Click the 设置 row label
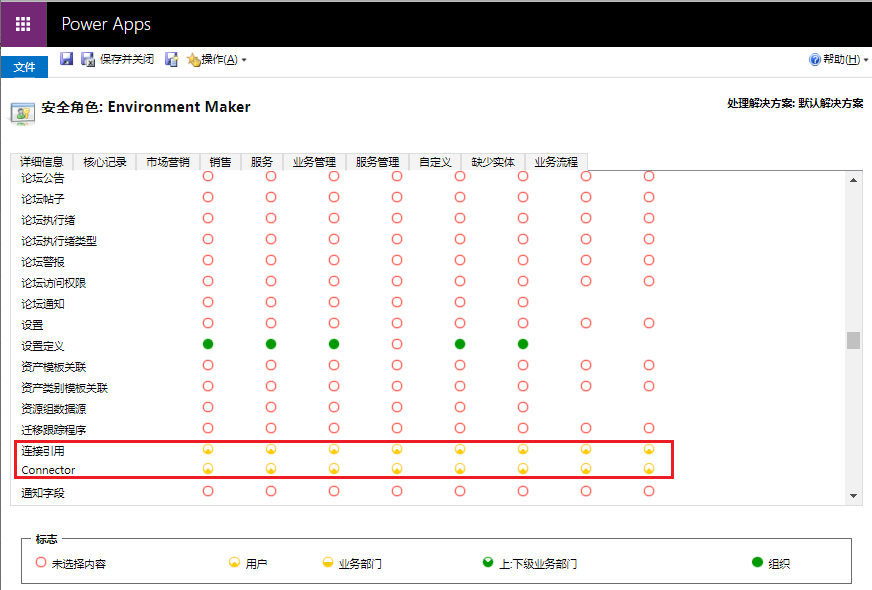This screenshot has width=872, height=590. [32, 325]
